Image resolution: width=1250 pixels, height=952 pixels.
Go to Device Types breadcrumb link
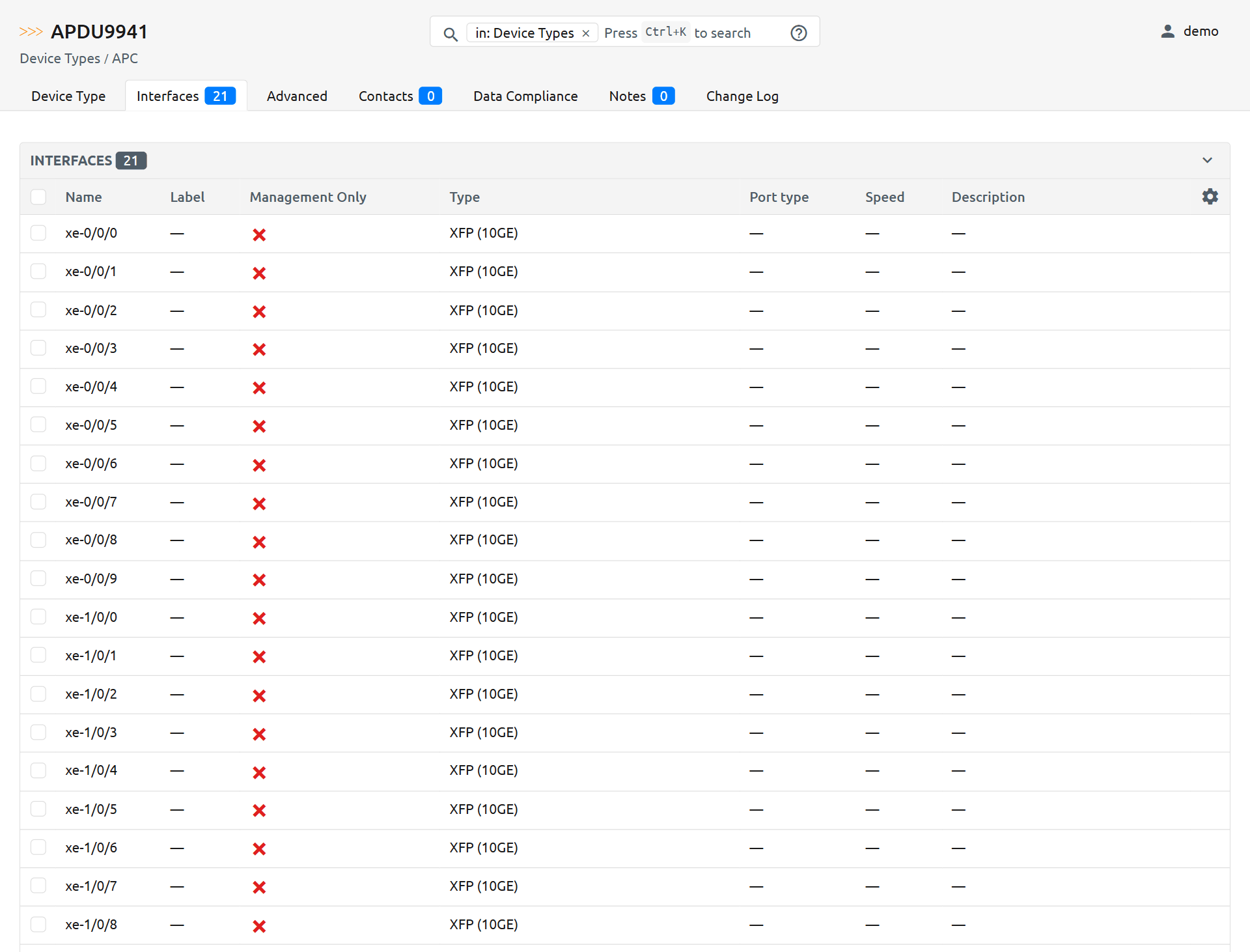[60, 59]
